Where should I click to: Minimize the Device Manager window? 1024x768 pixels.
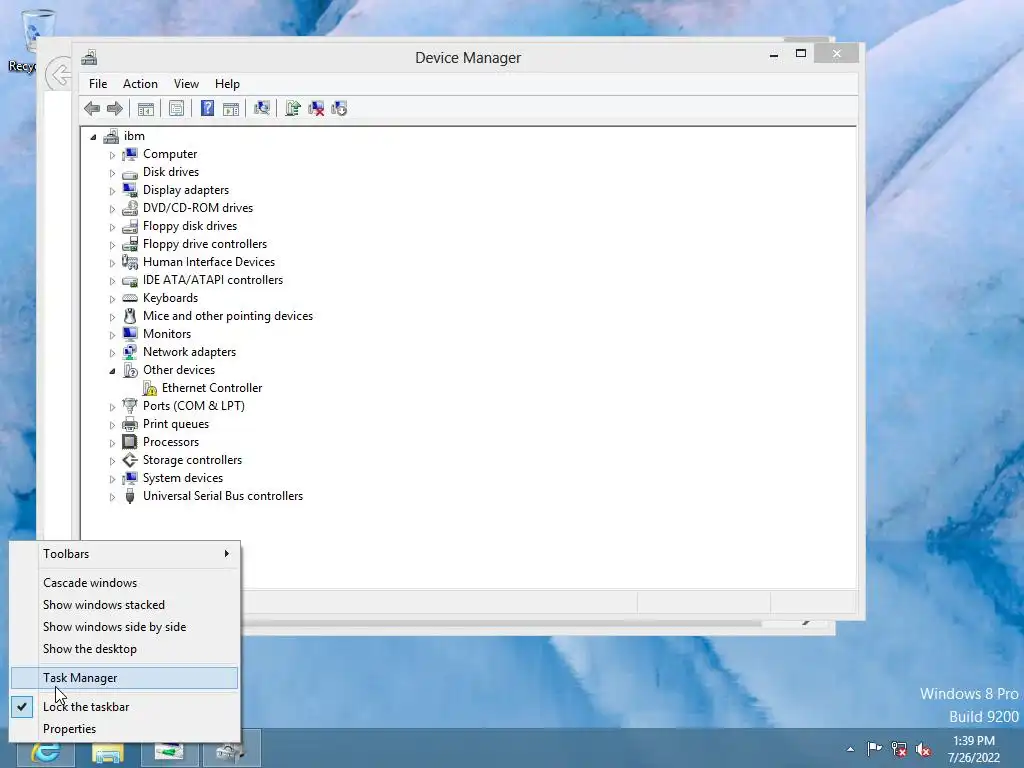774,55
